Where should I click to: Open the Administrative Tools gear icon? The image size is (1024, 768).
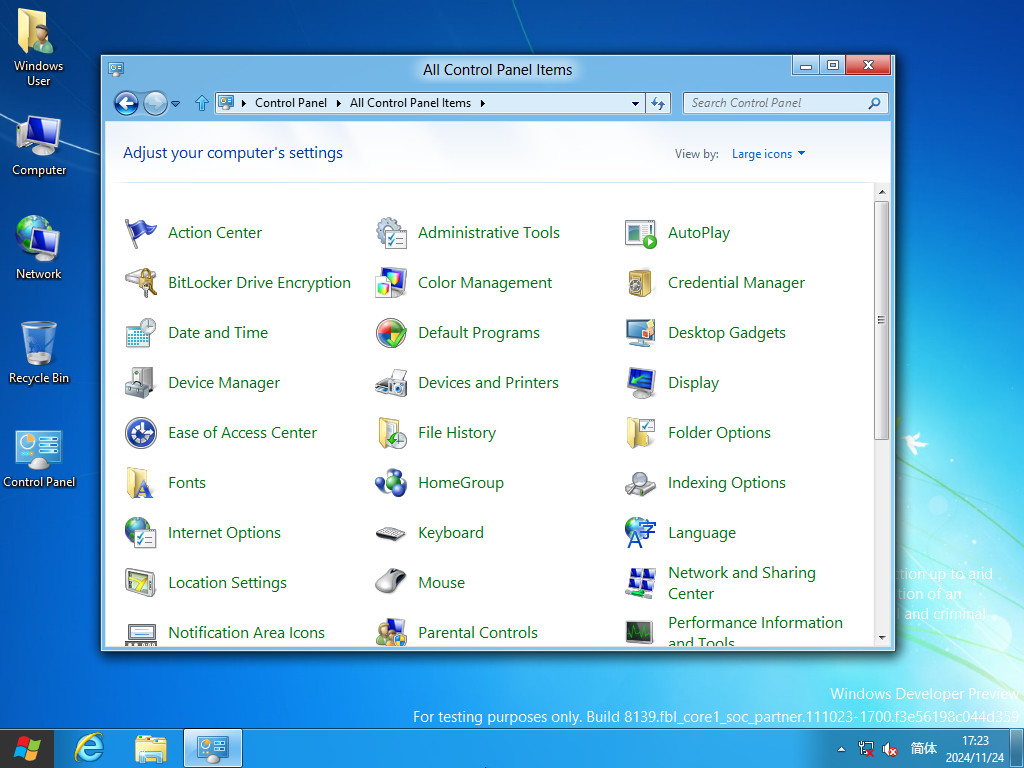pyautogui.click(x=391, y=233)
